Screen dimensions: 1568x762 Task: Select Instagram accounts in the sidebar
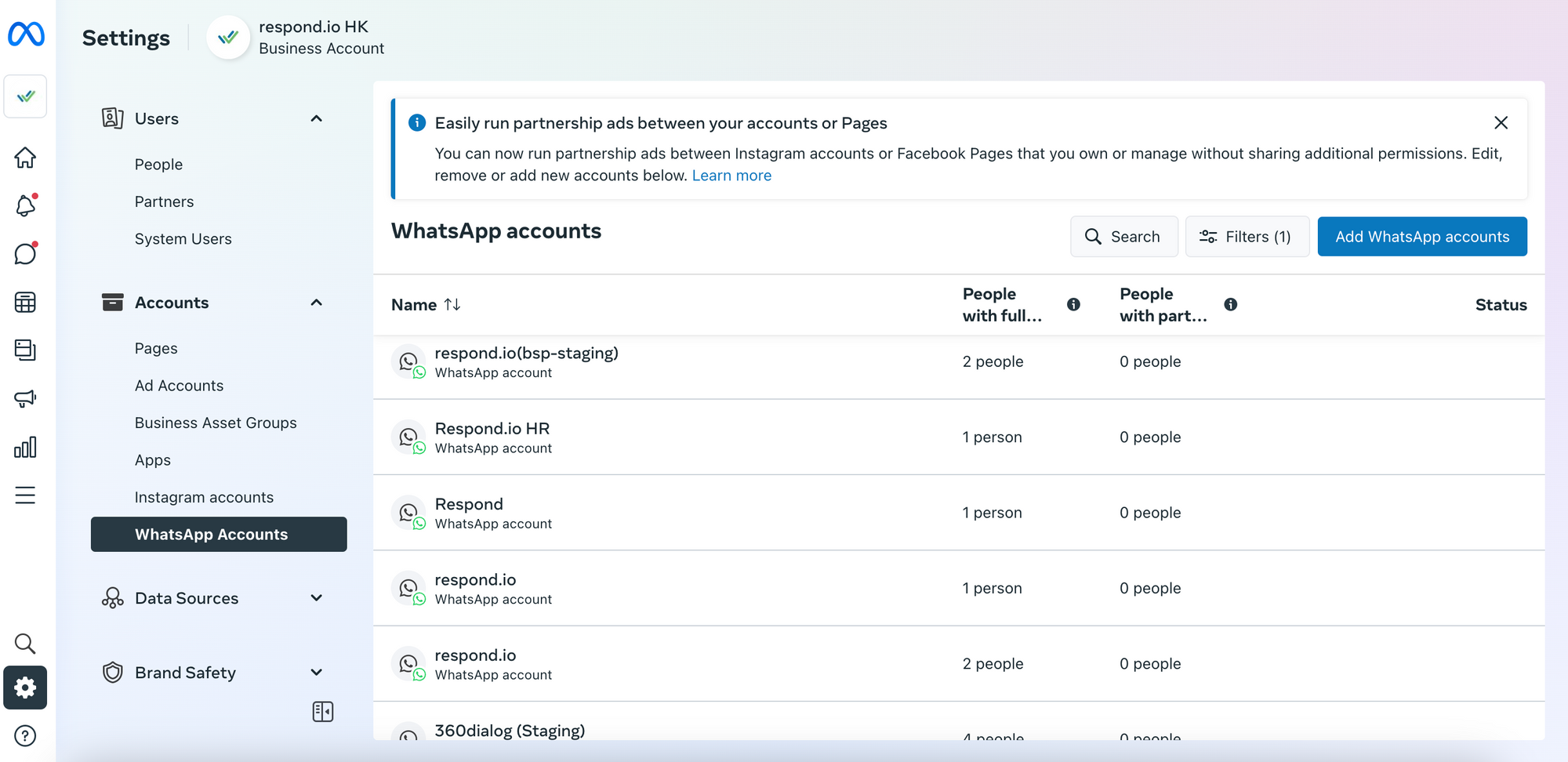pyautogui.click(x=204, y=497)
